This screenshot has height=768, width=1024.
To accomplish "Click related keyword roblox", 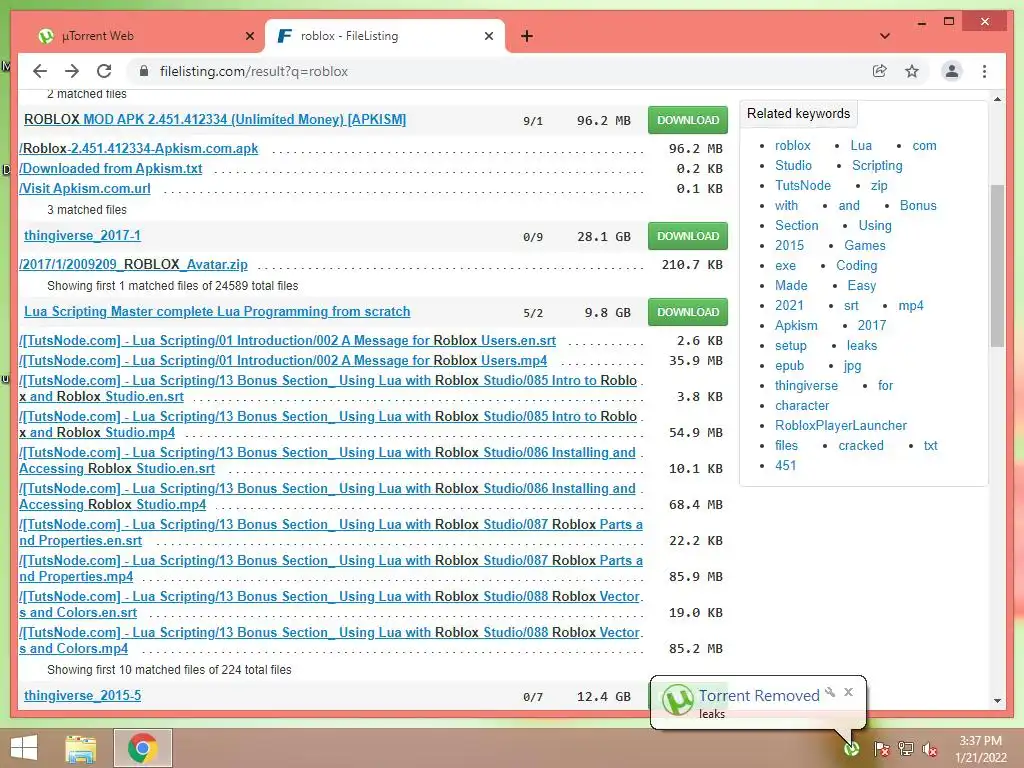I will (x=792, y=146).
